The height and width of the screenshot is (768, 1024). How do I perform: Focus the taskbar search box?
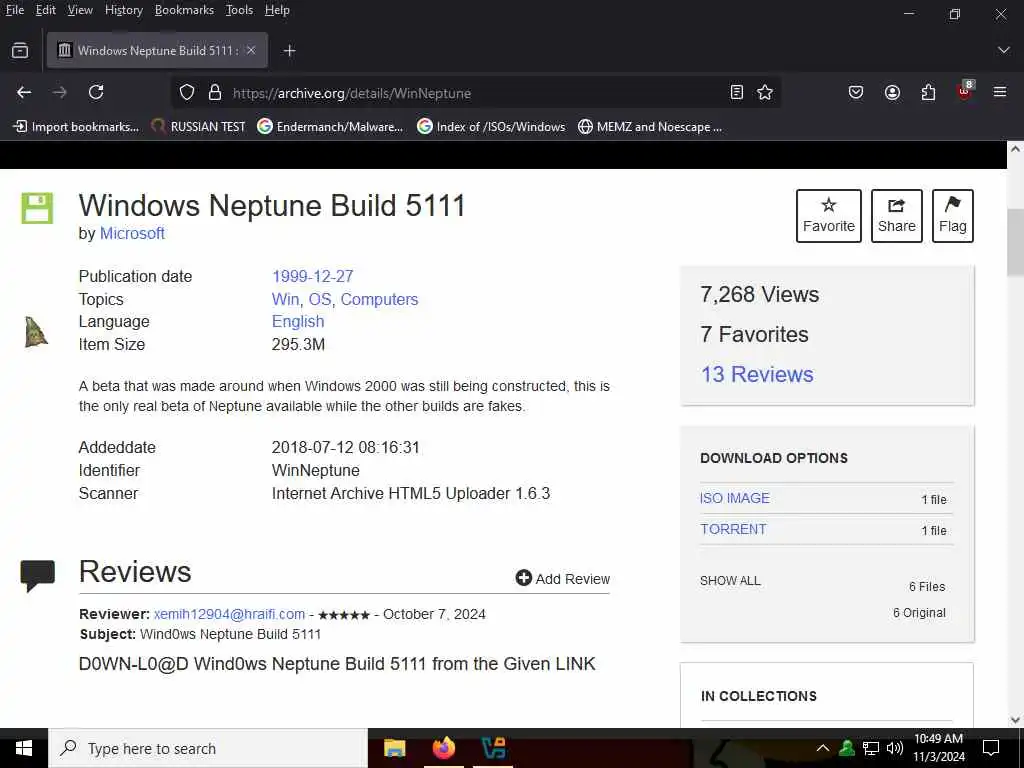click(208, 748)
